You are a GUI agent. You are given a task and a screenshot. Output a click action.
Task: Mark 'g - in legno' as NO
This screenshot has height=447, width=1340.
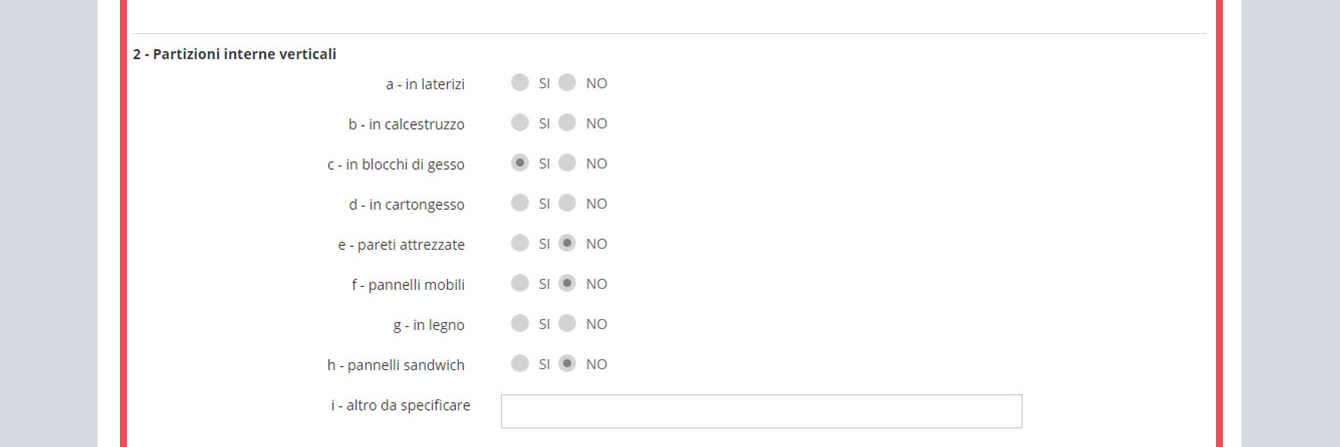(x=567, y=323)
